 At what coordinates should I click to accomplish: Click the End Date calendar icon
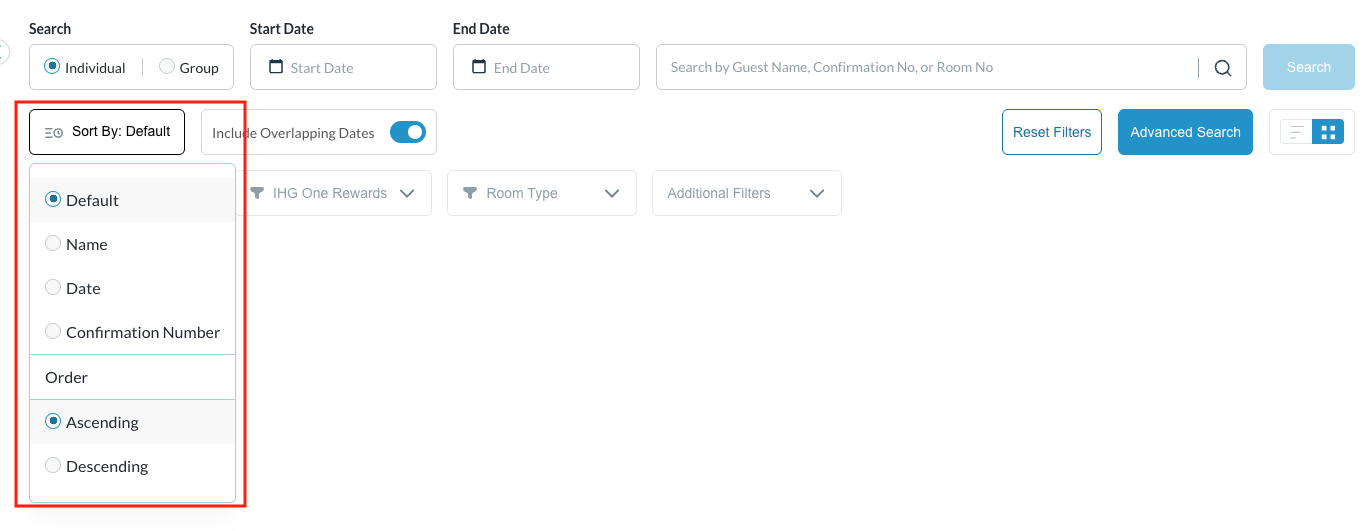tap(479, 67)
